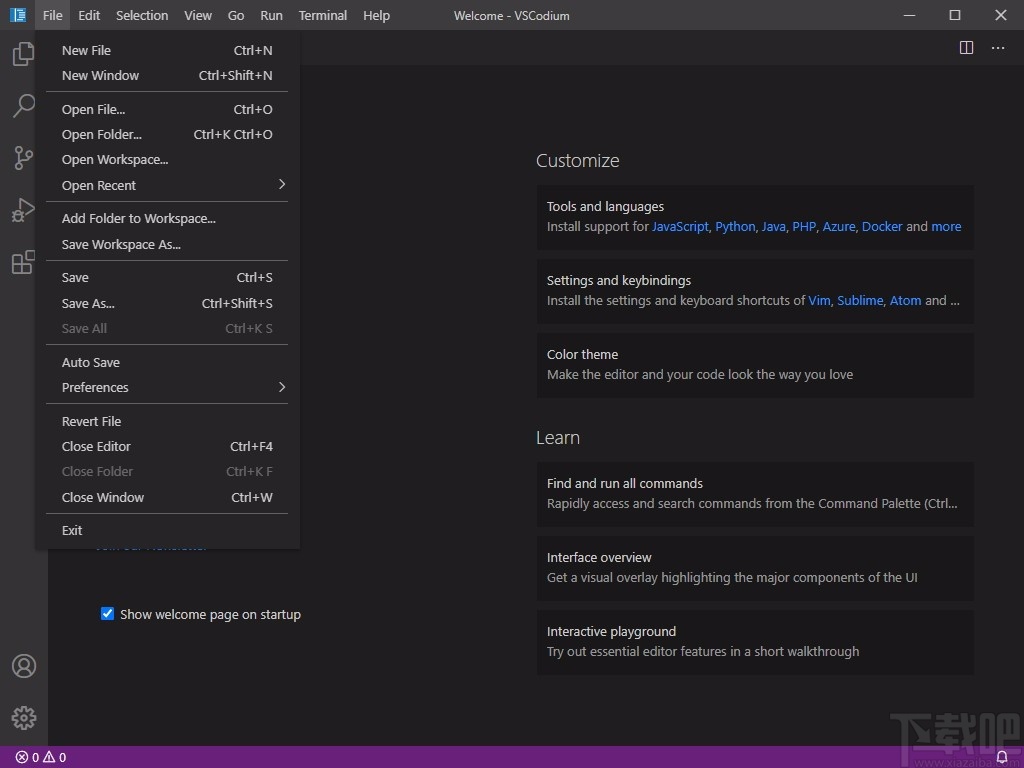Open the Source Control view icon

tap(23, 158)
